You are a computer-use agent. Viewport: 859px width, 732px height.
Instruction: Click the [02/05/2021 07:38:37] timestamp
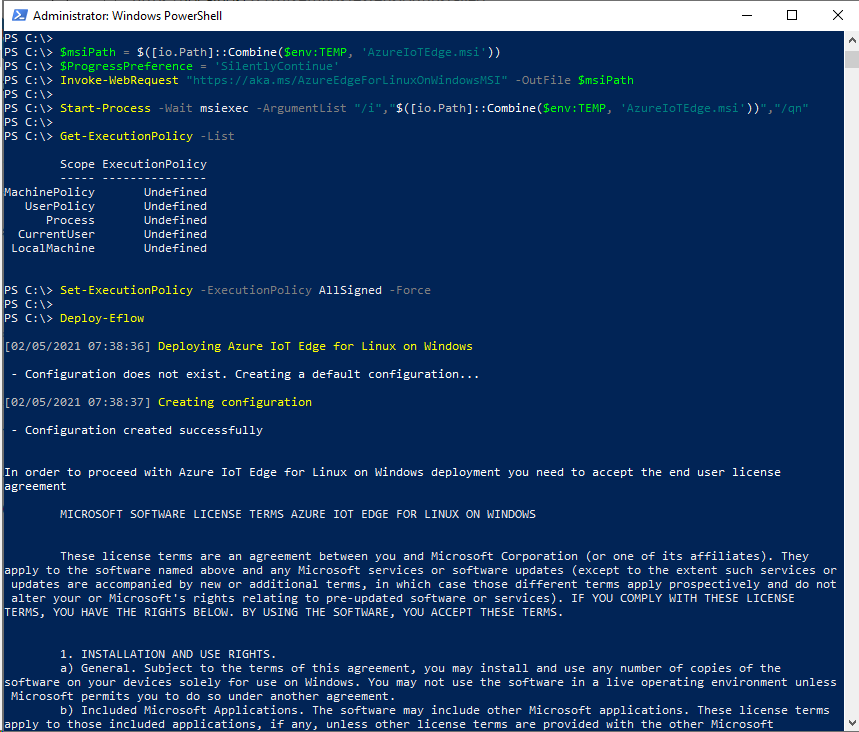77,402
